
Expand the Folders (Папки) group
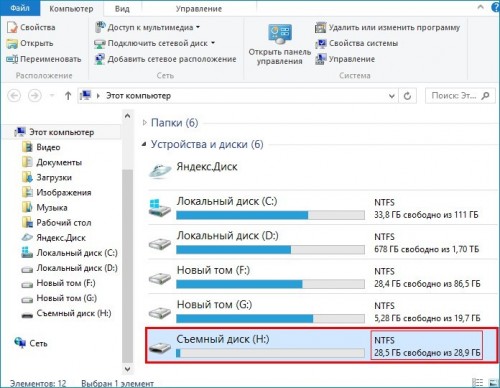pos(144,123)
